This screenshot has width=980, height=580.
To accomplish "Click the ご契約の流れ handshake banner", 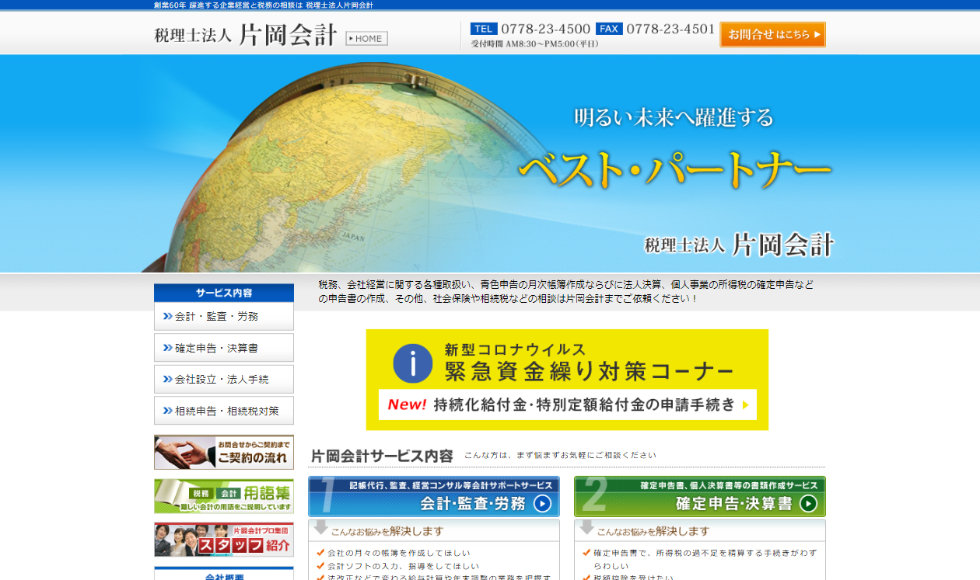I will tap(224, 453).
